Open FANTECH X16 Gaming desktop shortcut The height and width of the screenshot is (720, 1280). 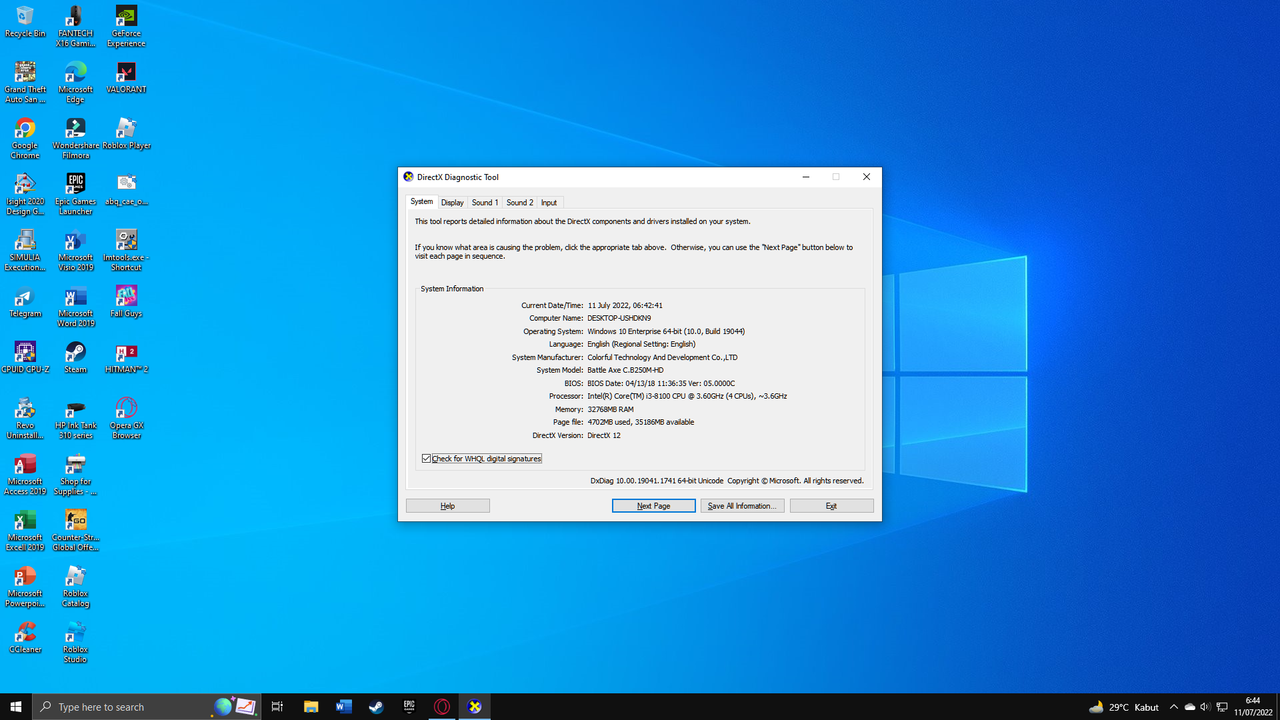coord(75,27)
